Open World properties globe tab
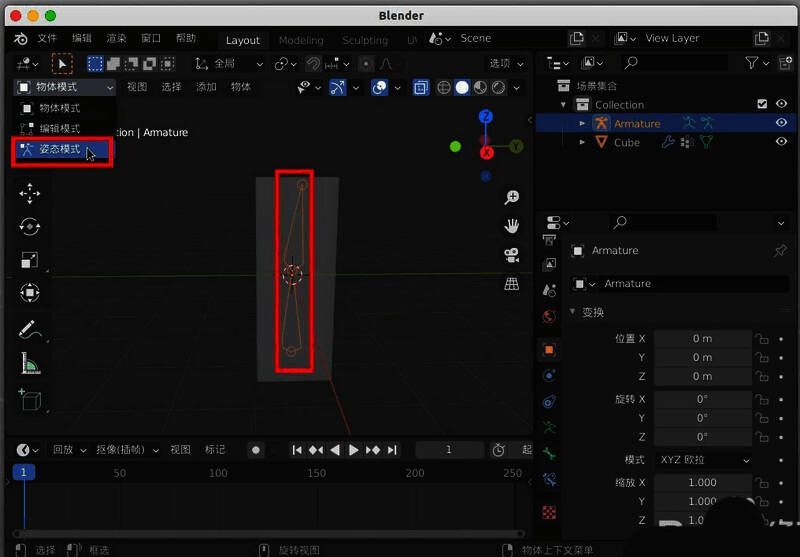 click(549, 317)
